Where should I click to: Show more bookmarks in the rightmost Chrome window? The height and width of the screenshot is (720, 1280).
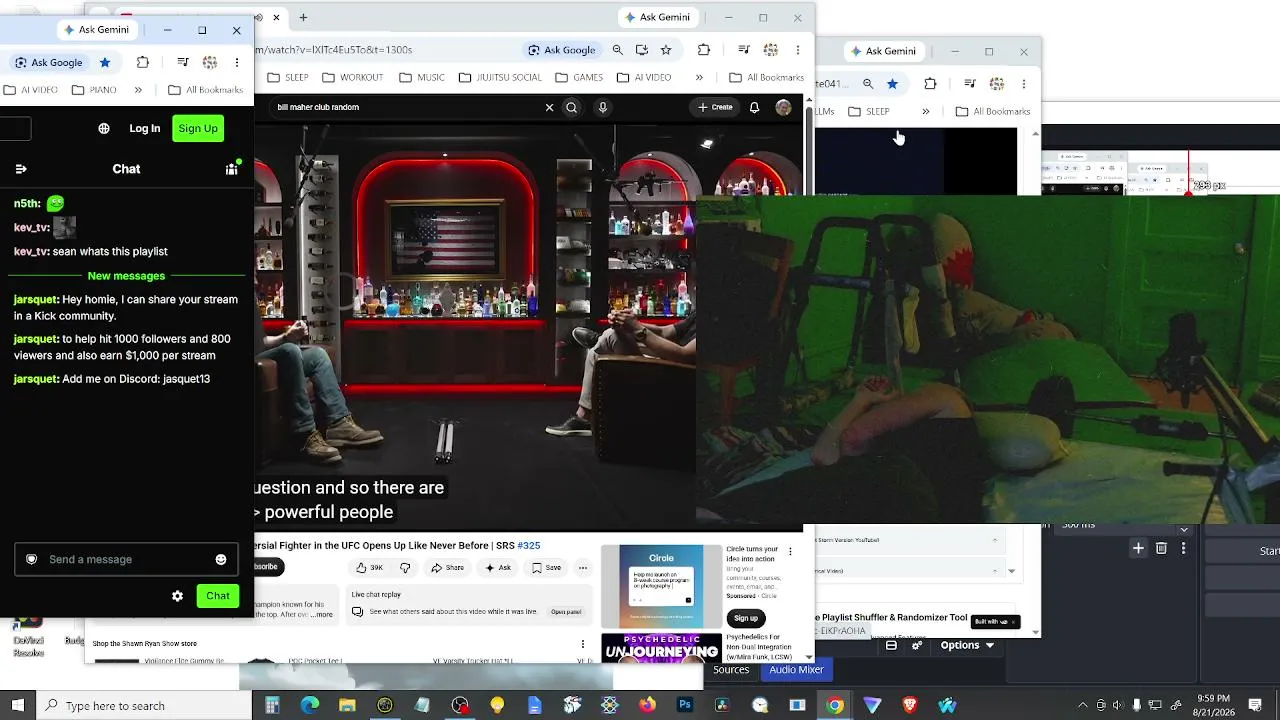[926, 111]
